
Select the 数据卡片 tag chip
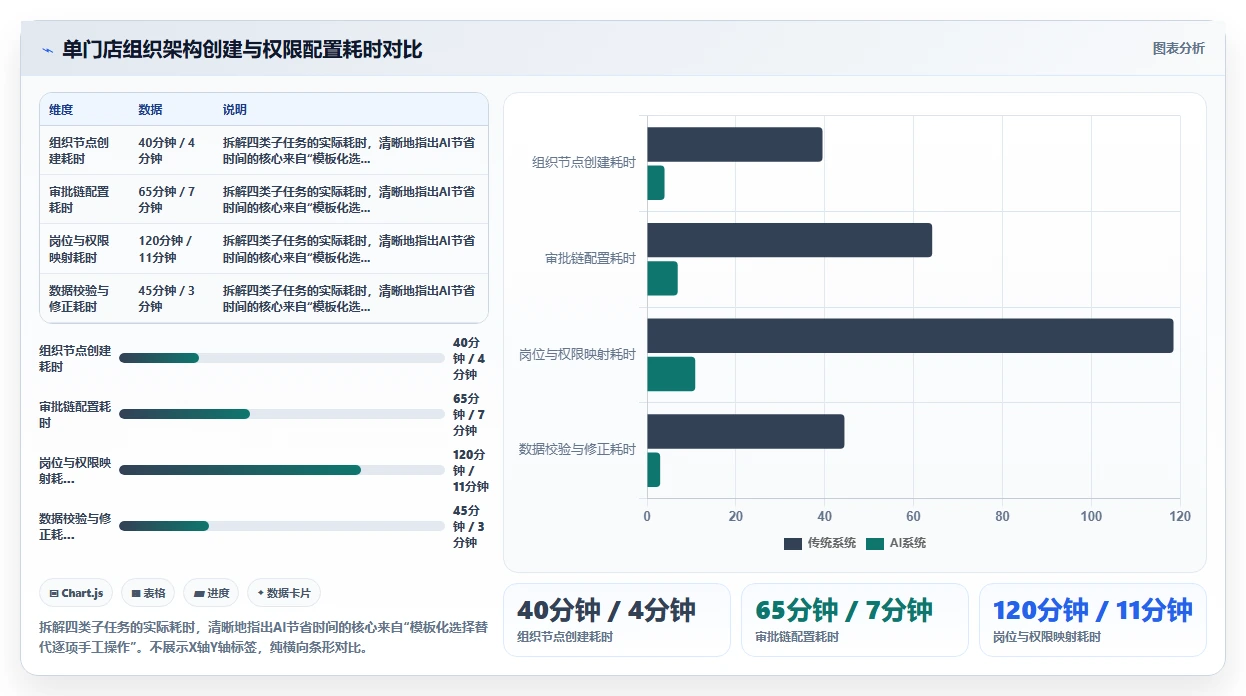click(284, 593)
